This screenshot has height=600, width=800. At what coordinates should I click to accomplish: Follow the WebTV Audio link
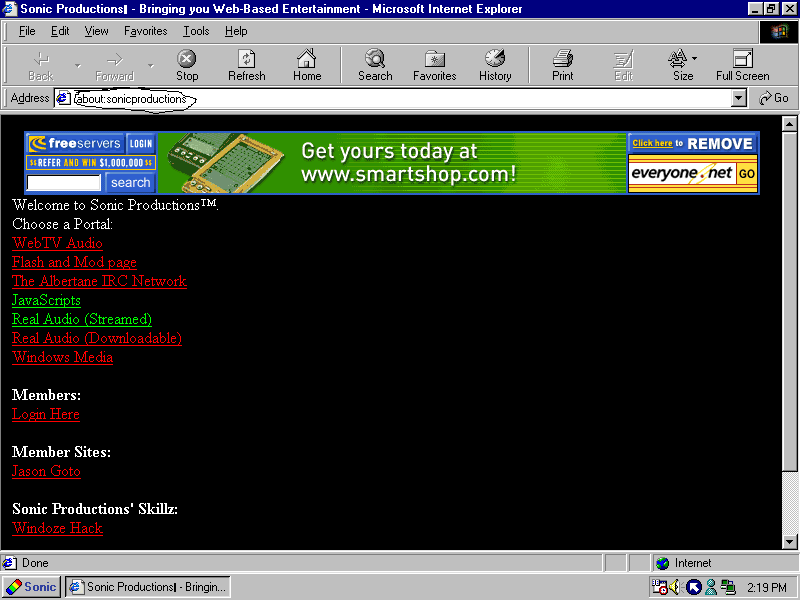click(x=57, y=243)
